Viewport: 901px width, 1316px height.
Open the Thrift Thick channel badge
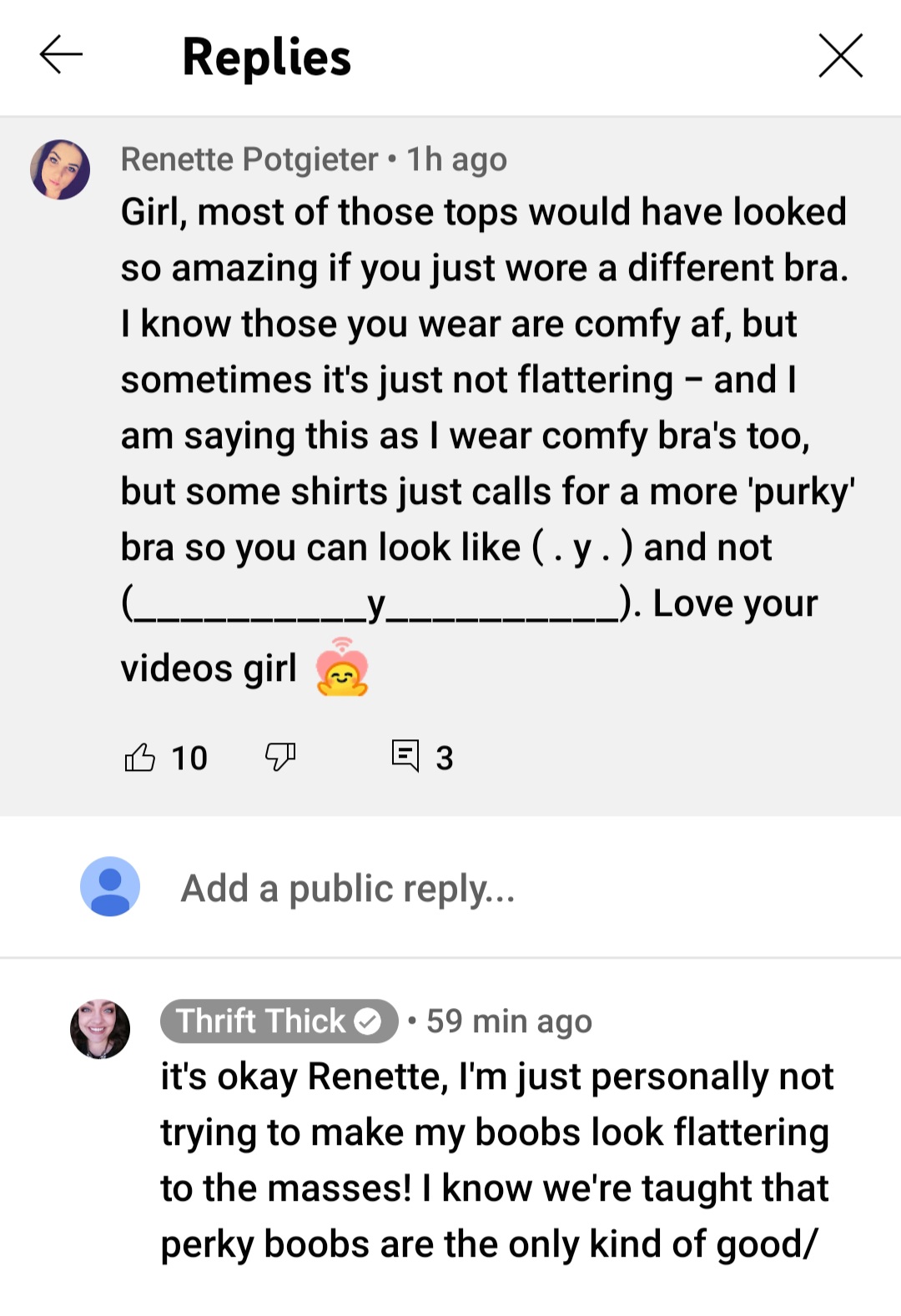pyautogui.click(x=279, y=1021)
